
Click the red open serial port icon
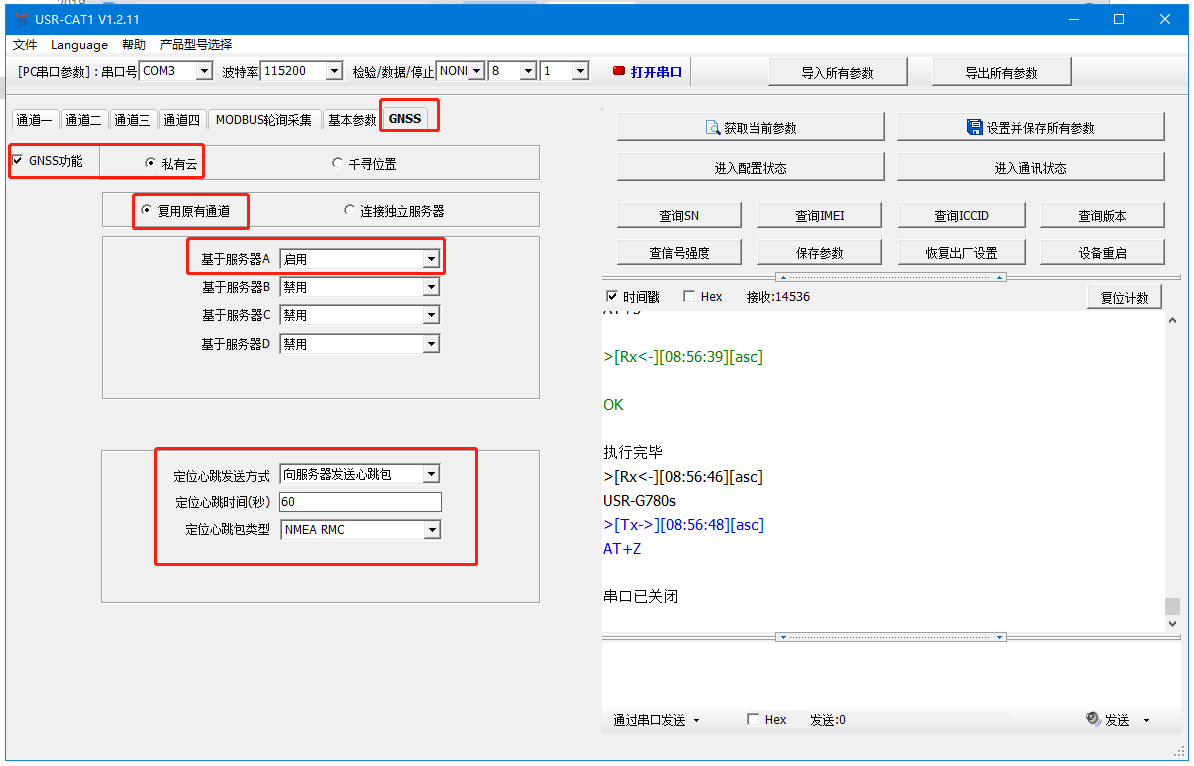point(618,71)
